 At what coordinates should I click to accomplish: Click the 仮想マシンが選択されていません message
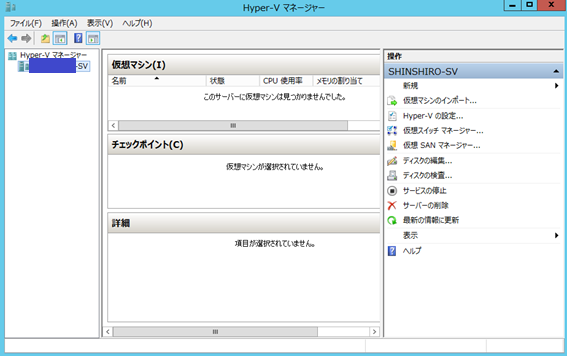click(274, 167)
